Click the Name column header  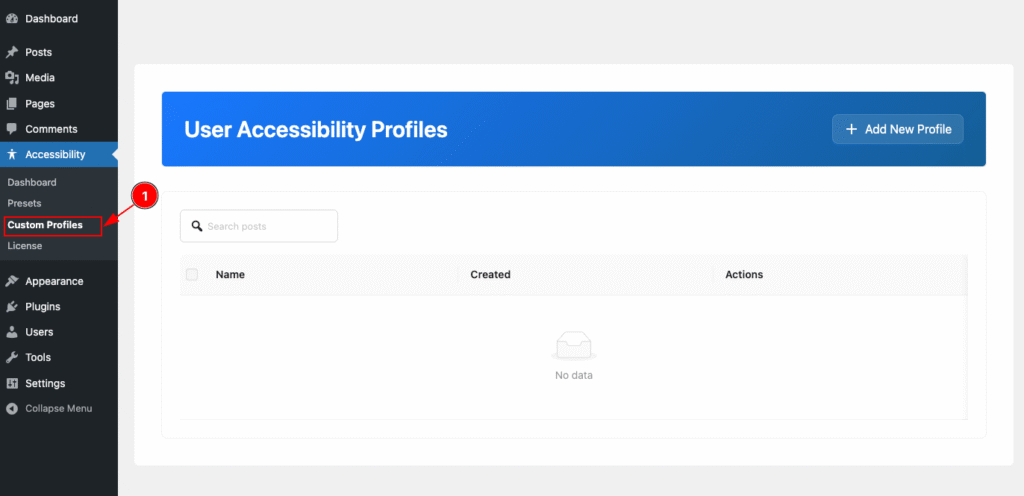coord(230,274)
